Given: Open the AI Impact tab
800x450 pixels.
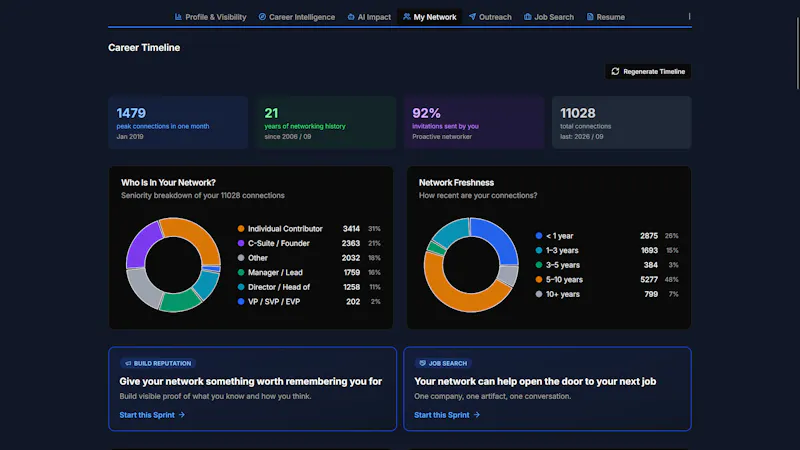Looking at the screenshot, I should click(x=369, y=17).
